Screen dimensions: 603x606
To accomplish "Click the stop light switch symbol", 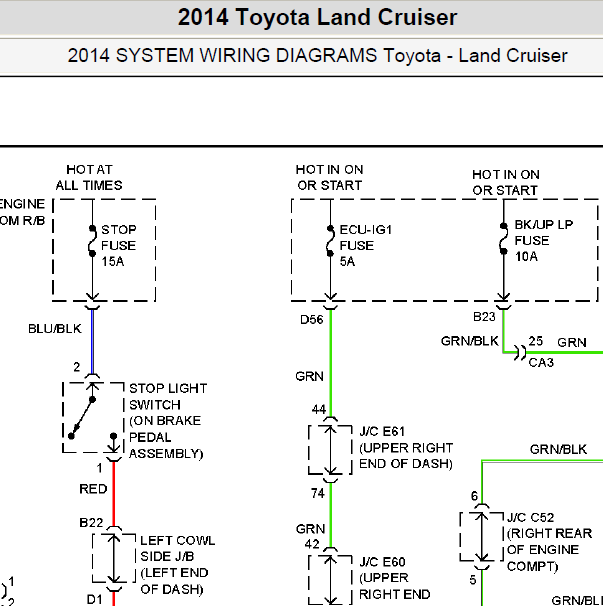I will (x=93, y=417).
